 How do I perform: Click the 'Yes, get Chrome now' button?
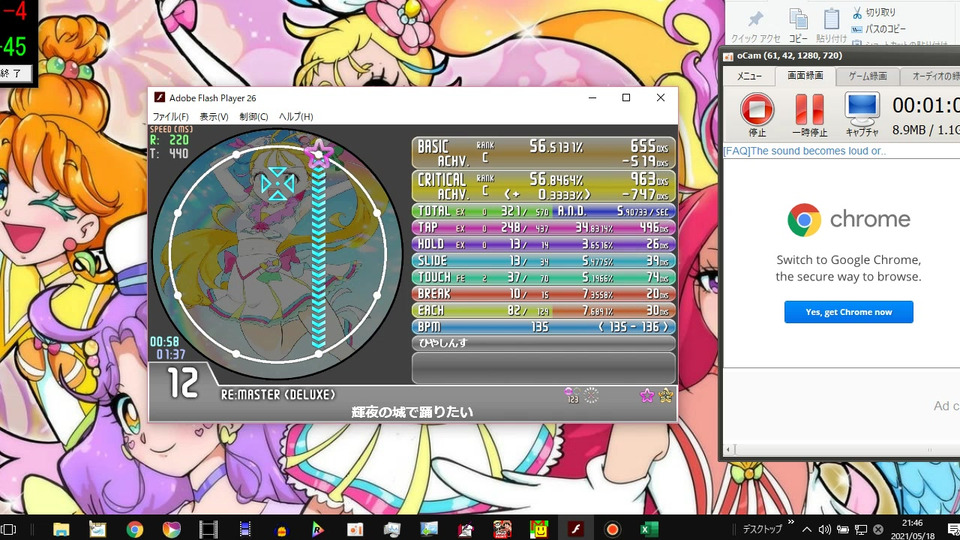pos(849,312)
